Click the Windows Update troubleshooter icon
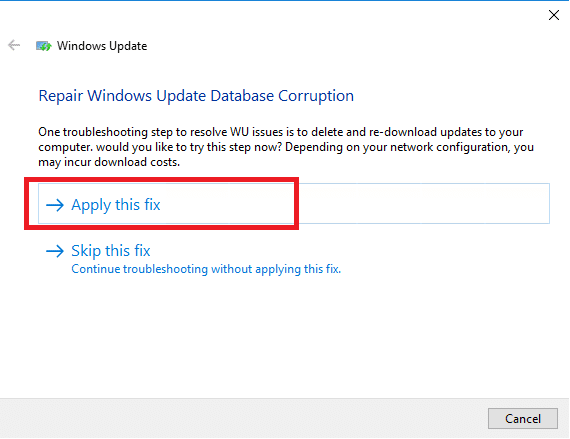Viewport: 570px width, 439px height. 43,46
